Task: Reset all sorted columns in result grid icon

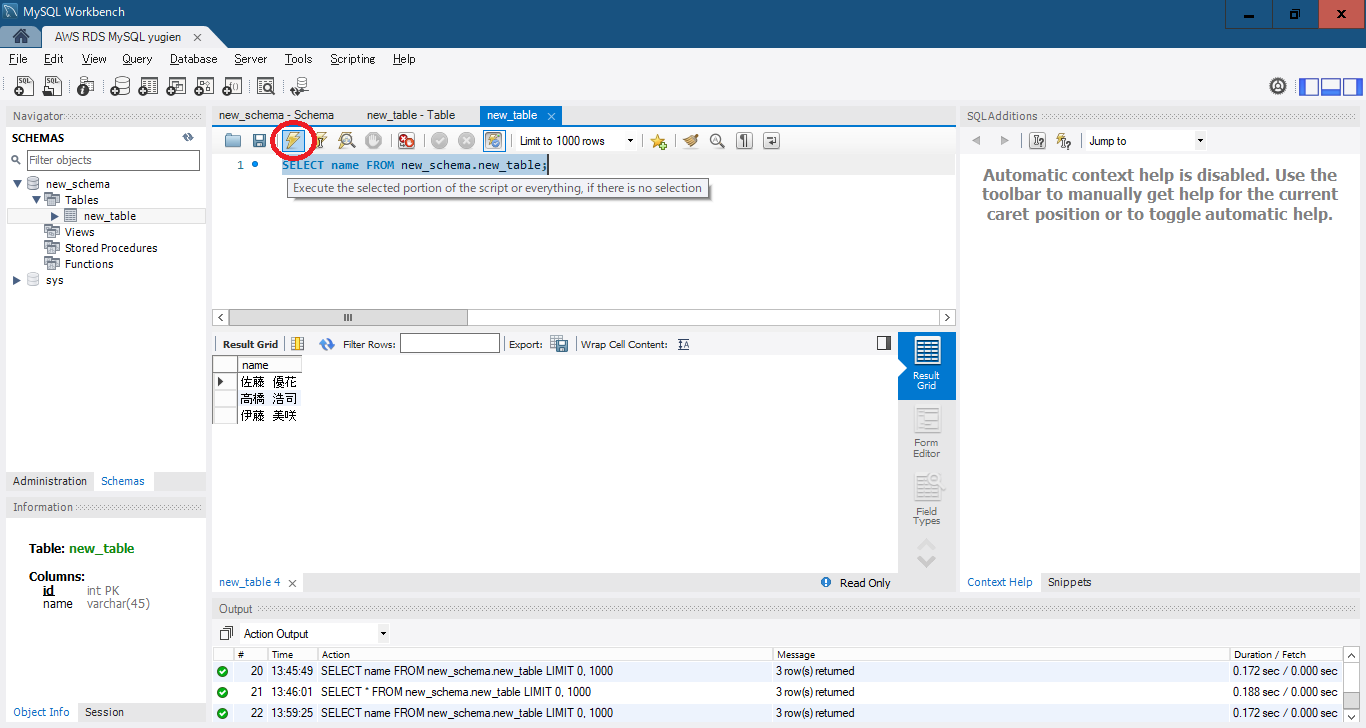Action: [x=297, y=344]
